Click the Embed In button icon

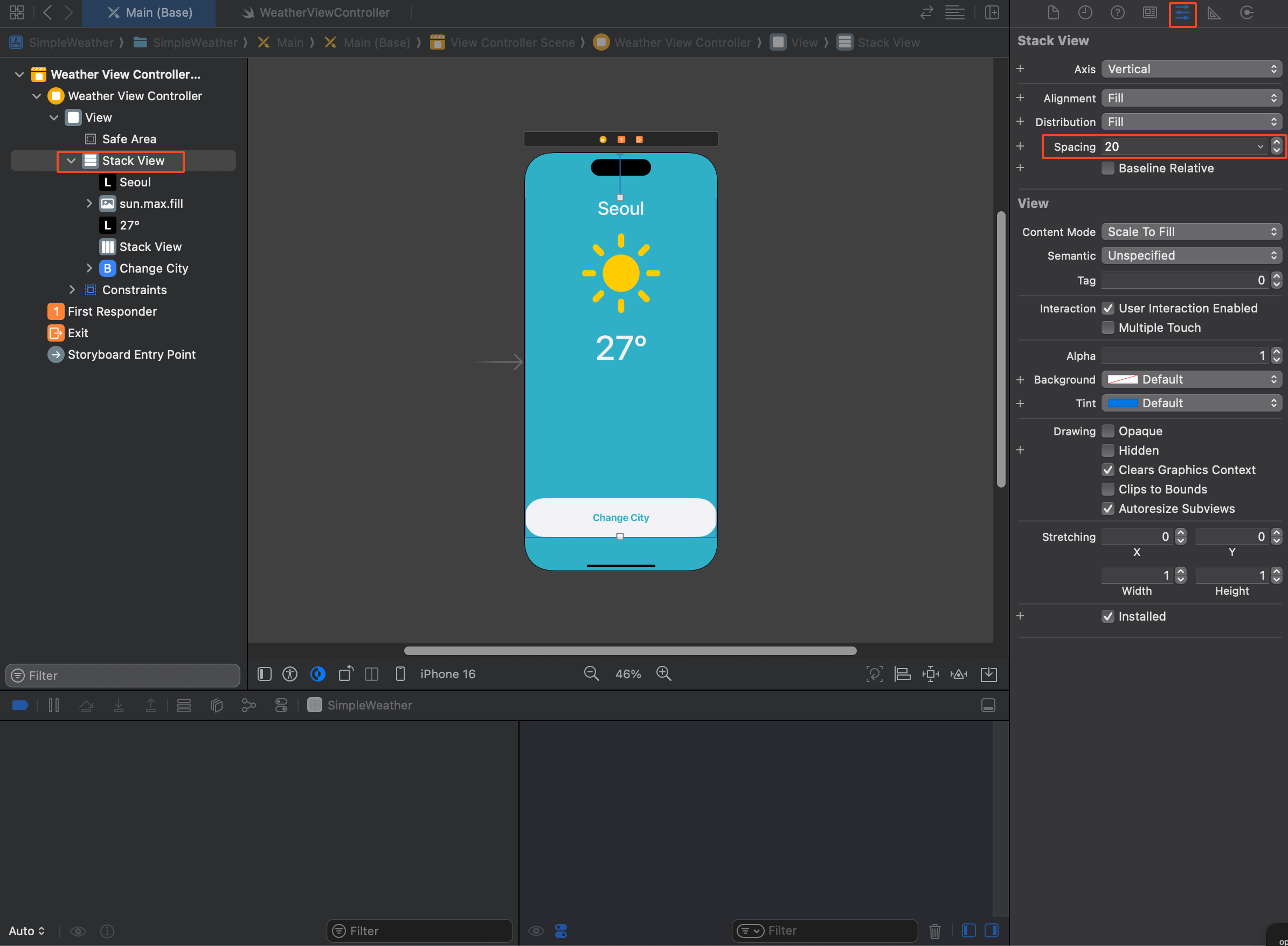pyautogui.click(x=988, y=674)
